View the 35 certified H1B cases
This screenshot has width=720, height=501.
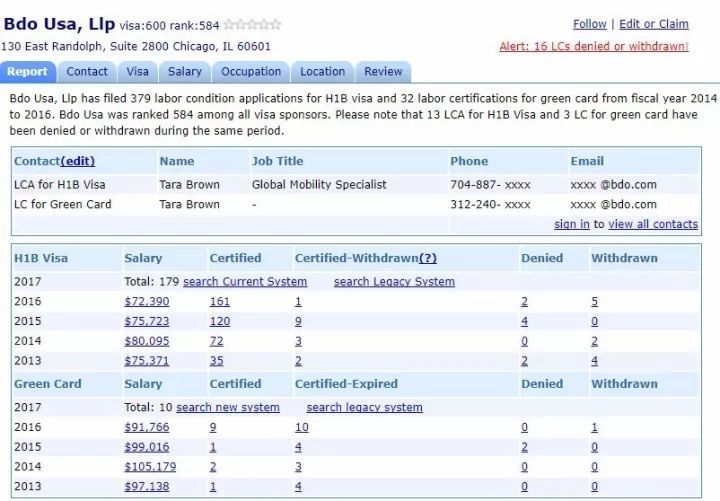point(216,361)
